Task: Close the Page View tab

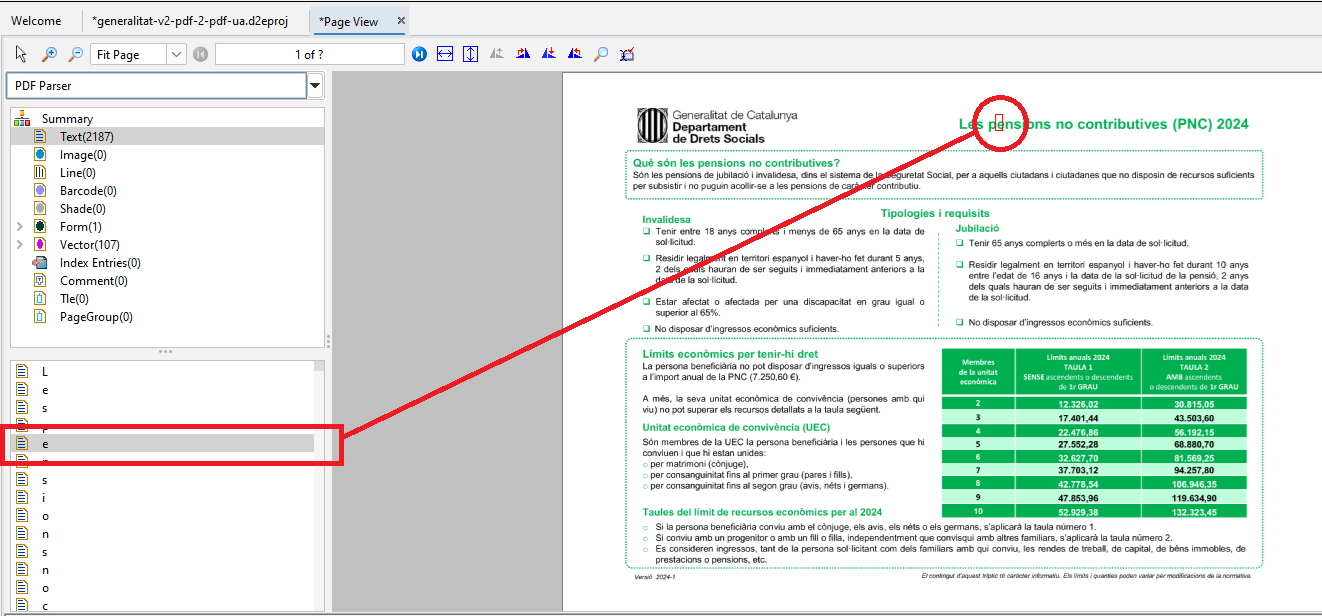Action: pyautogui.click(x=401, y=20)
